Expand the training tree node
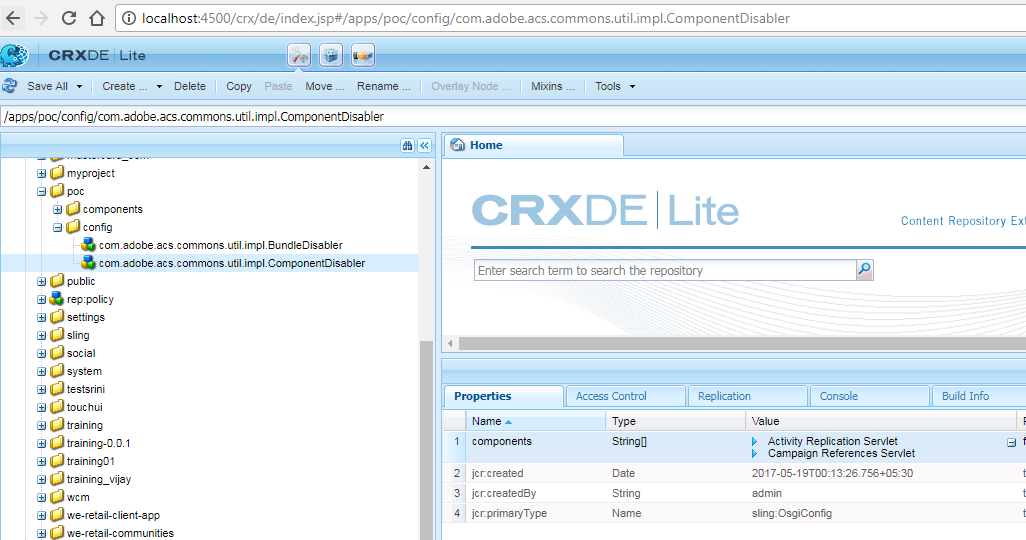Image resolution: width=1026 pixels, height=540 pixels. 41,425
